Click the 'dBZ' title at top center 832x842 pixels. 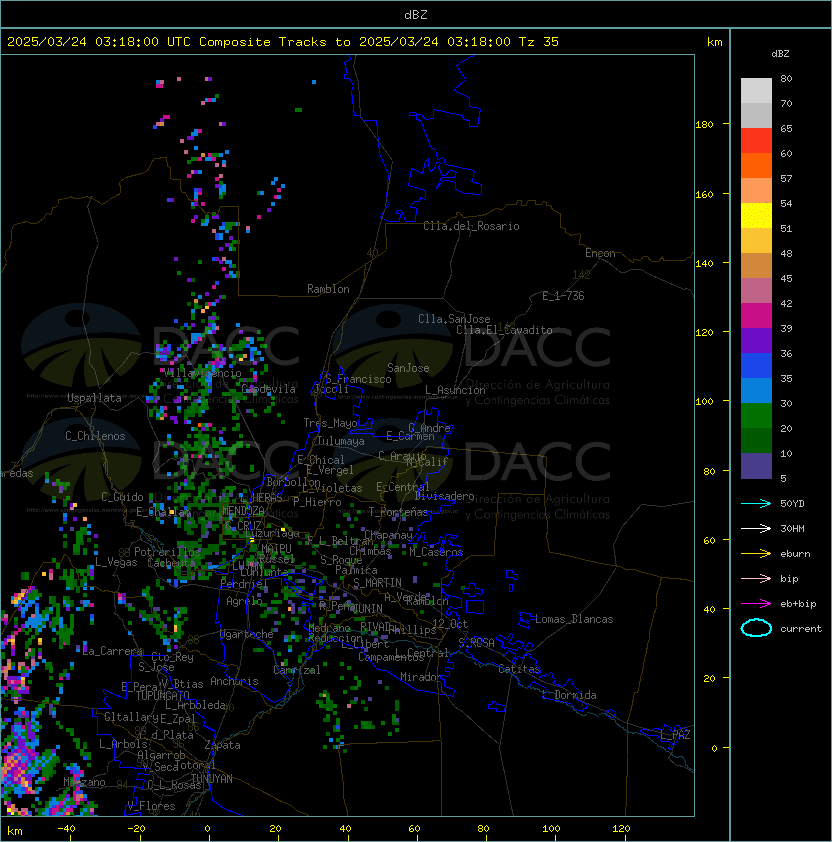[416, 15]
